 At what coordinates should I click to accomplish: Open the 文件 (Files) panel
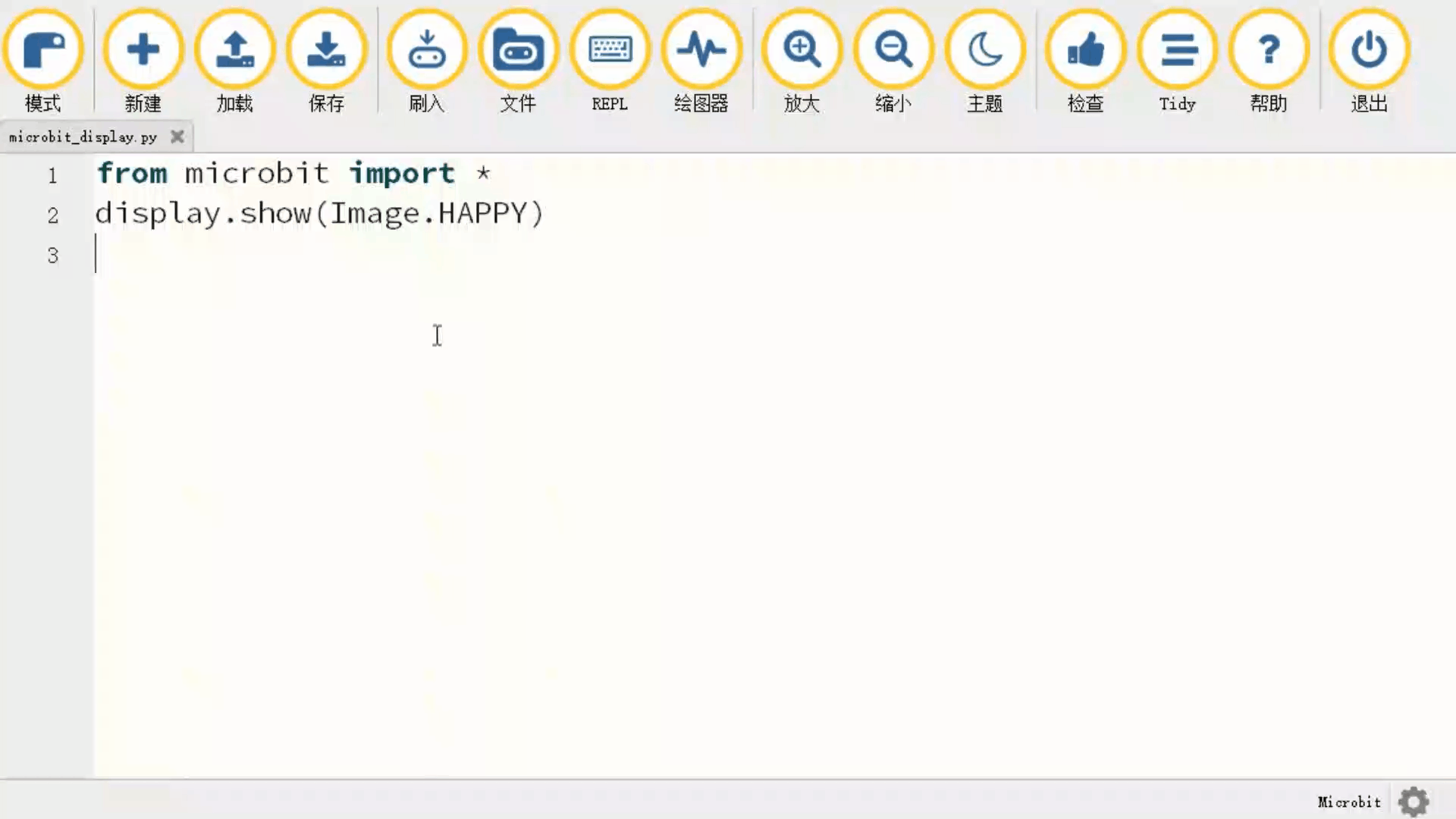518,61
